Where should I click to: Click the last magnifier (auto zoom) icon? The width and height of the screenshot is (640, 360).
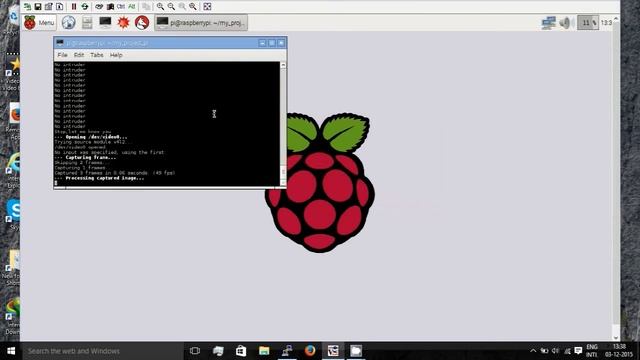tap(193, 7)
